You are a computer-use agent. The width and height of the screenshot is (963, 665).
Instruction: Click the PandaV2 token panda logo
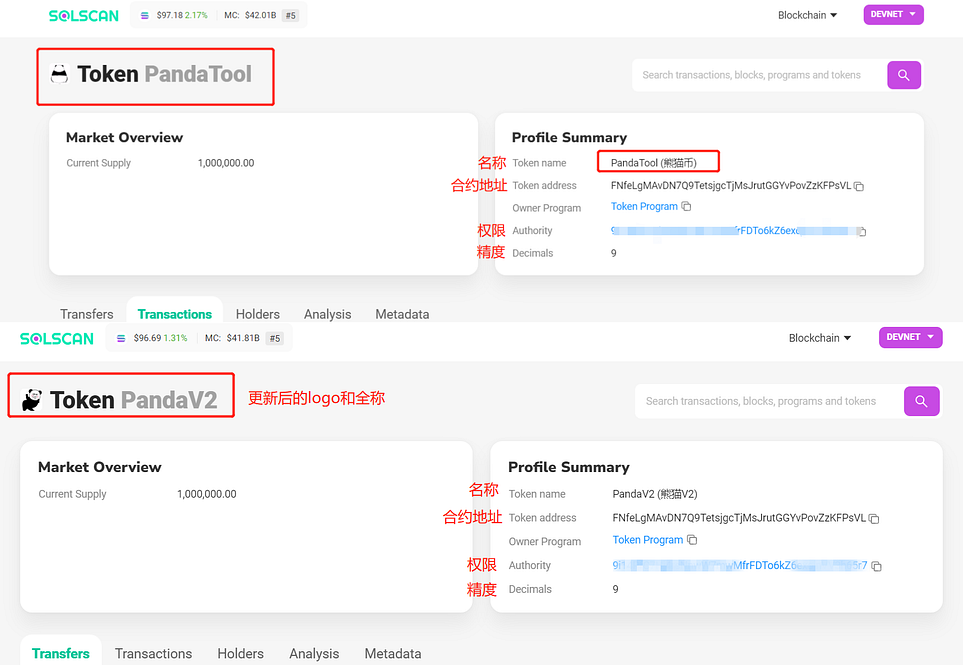(31, 400)
